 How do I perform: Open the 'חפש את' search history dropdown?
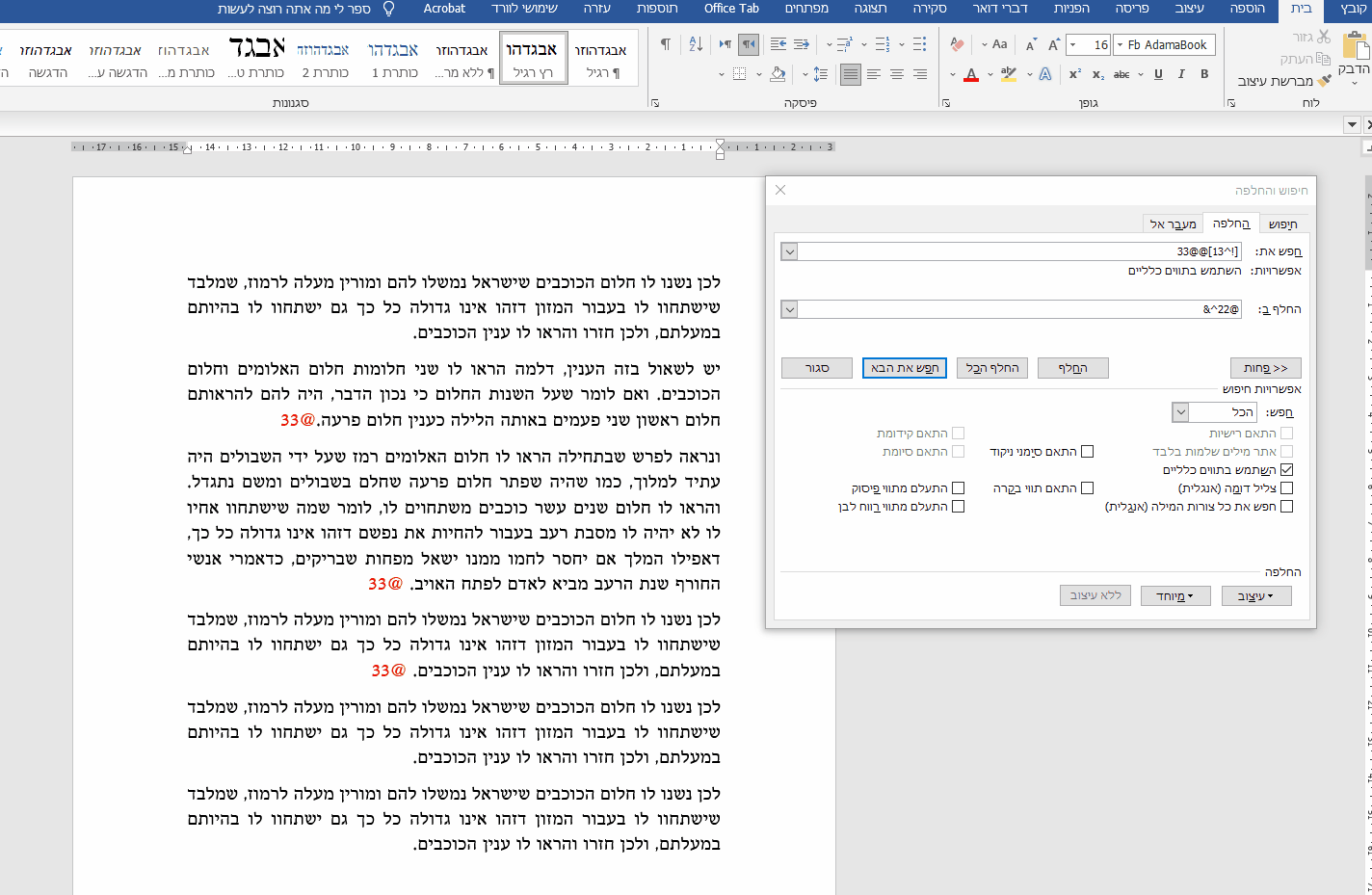[x=789, y=251]
